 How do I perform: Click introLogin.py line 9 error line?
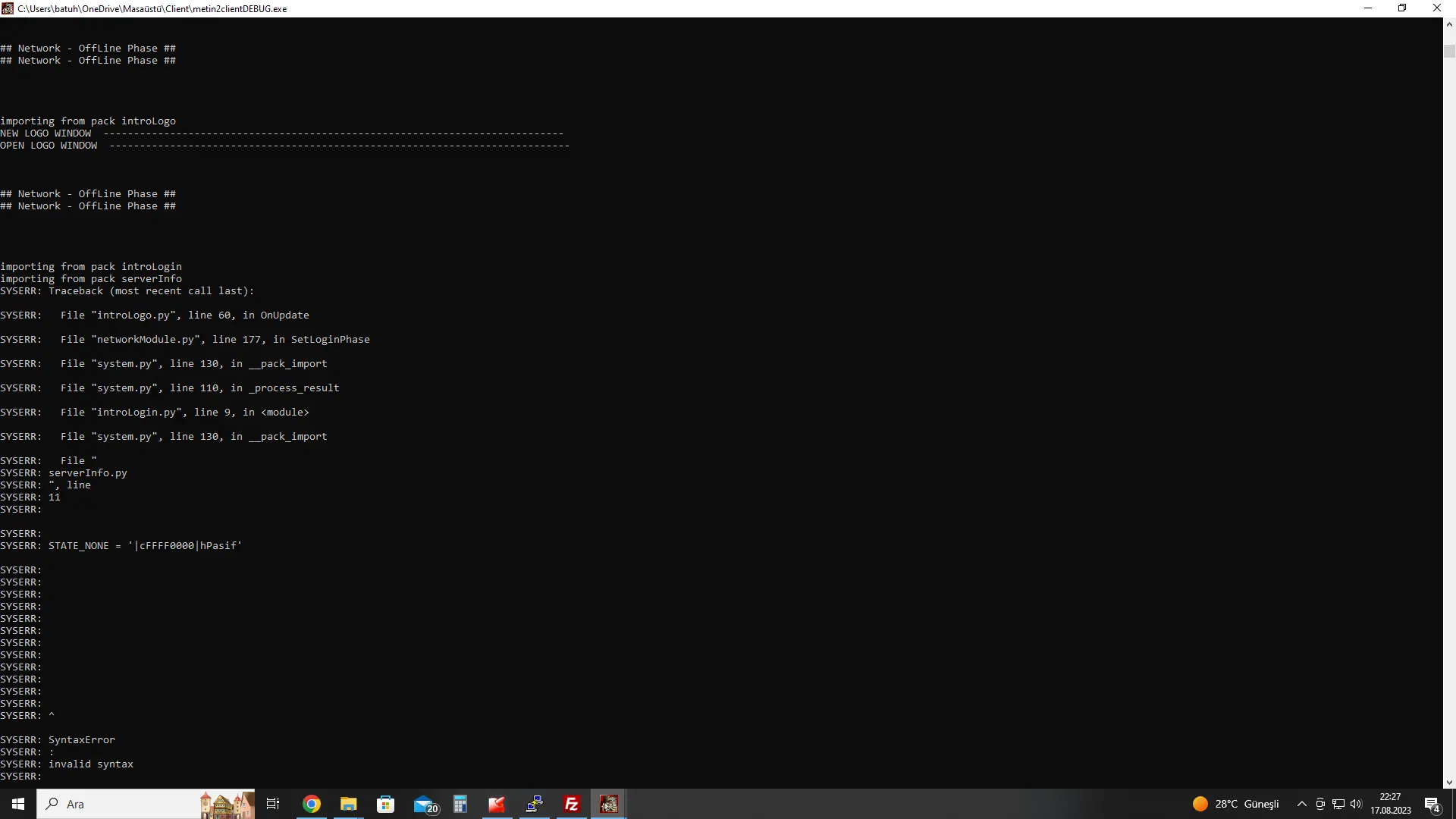155,413
